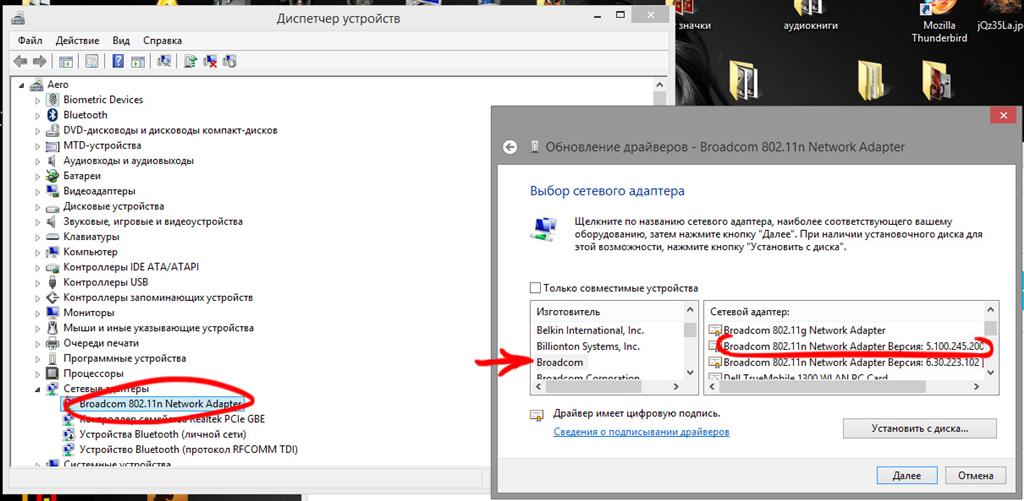Select Контроллеры запоминающих устройств row
The width and height of the screenshot is (1024, 501).
click(157, 297)
